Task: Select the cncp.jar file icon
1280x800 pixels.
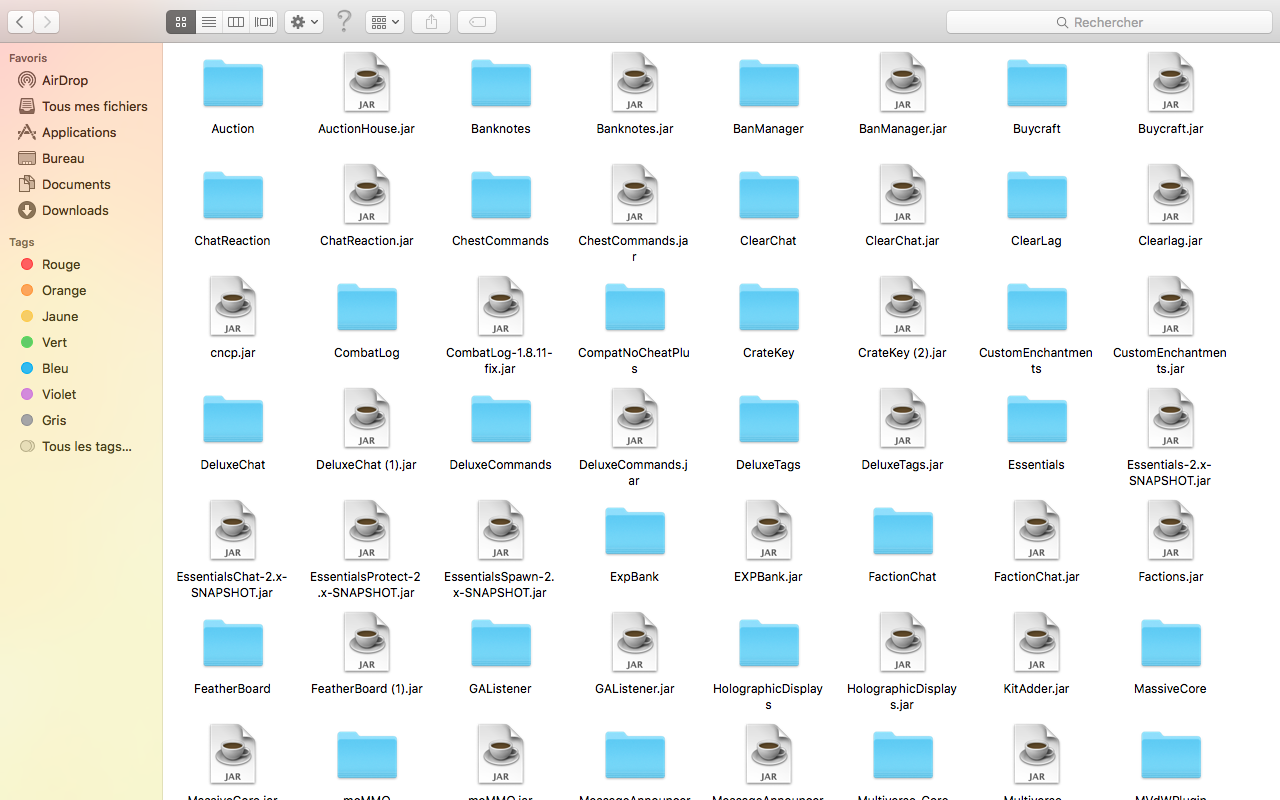Action: coord(233,306)
